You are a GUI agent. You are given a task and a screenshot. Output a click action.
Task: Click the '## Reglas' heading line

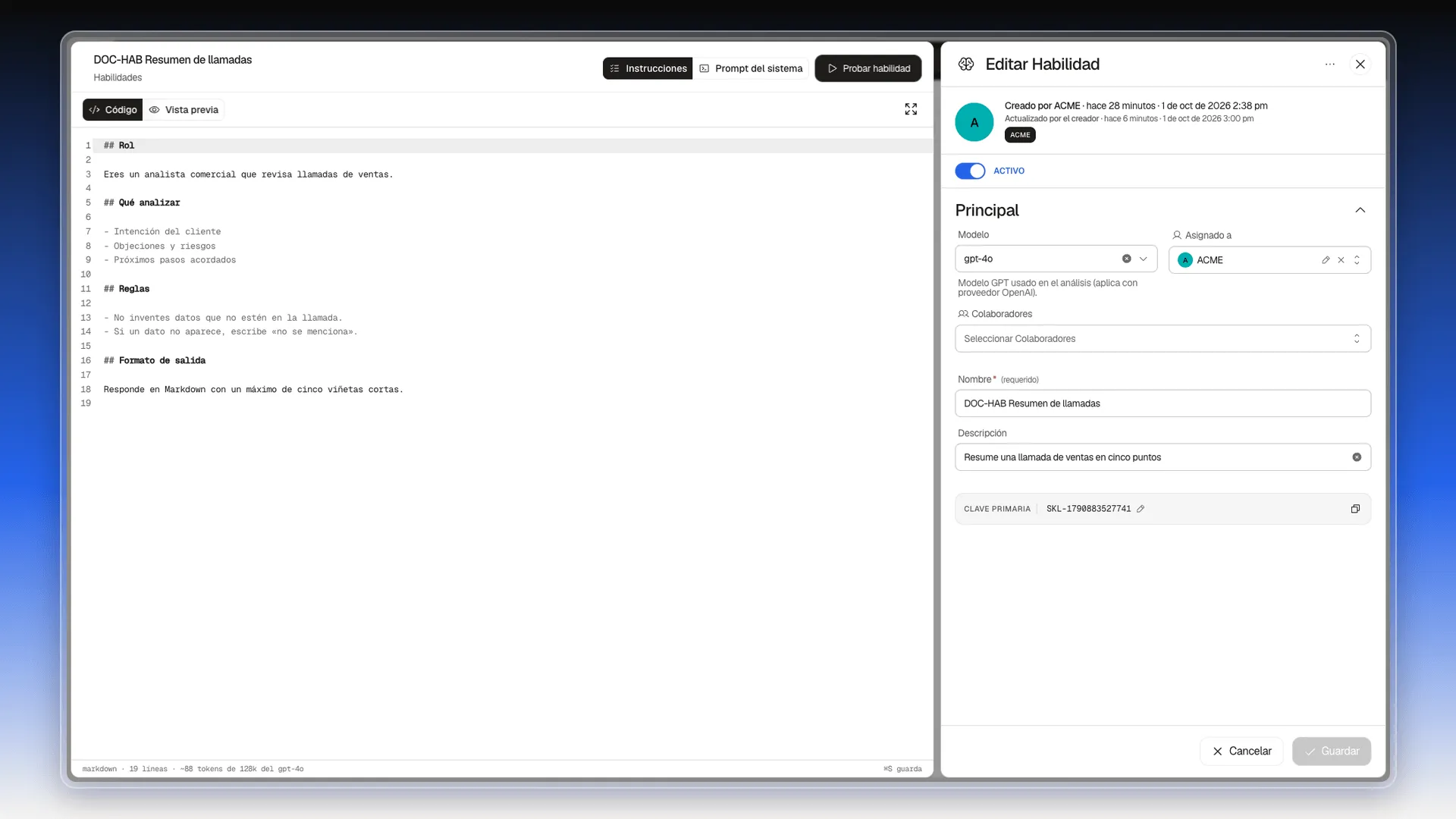[x=127, y=289]
